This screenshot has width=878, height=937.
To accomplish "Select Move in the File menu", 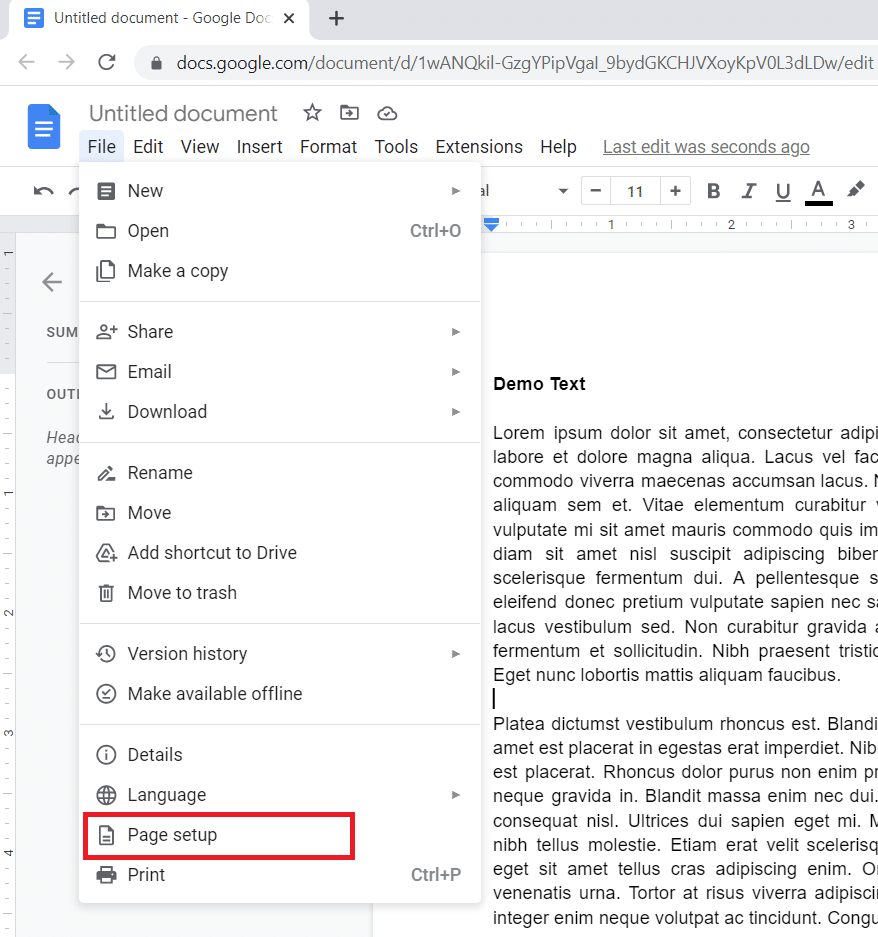I will [280, 513].
